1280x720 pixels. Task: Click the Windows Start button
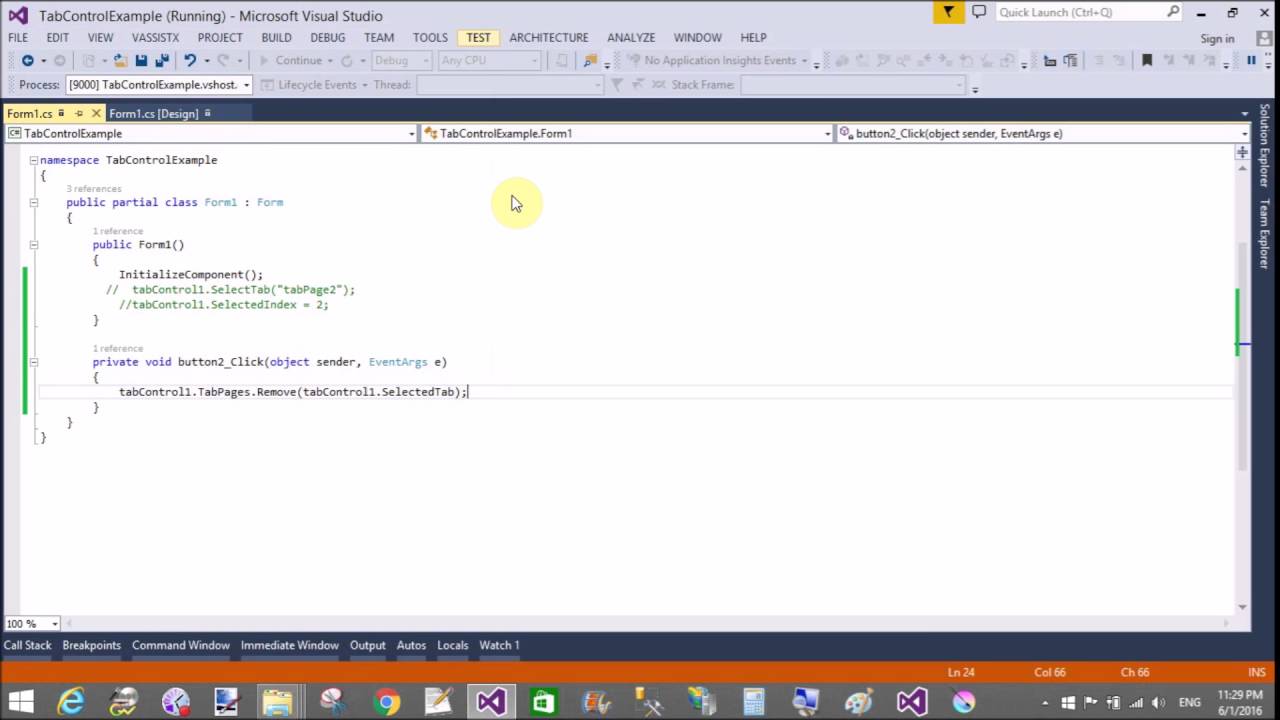click(20, 702)
